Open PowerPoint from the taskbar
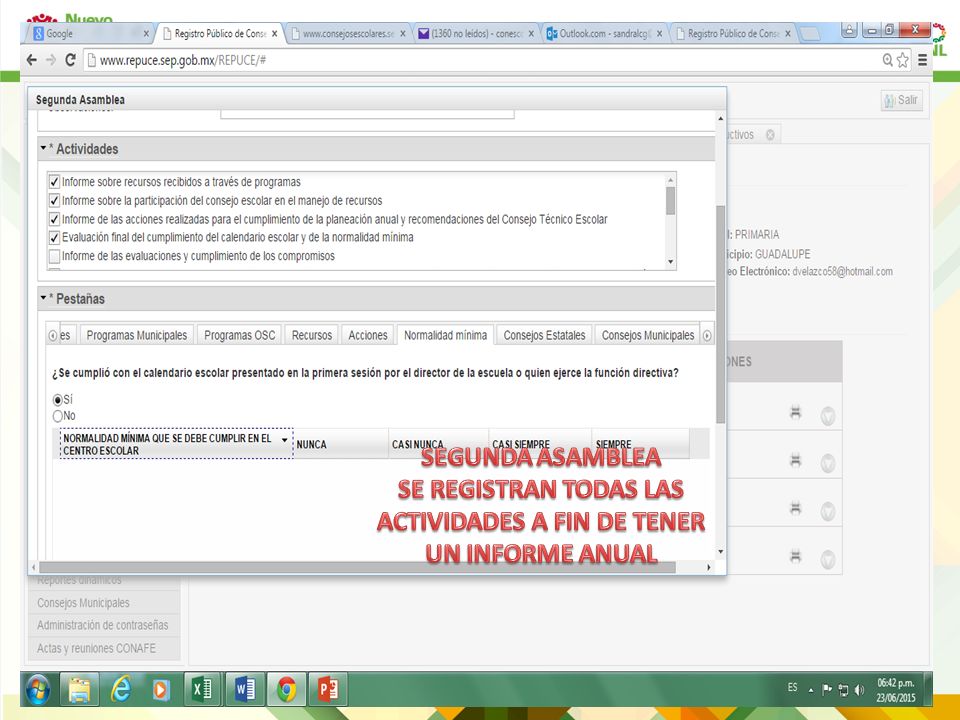 [x=328, y=690]
